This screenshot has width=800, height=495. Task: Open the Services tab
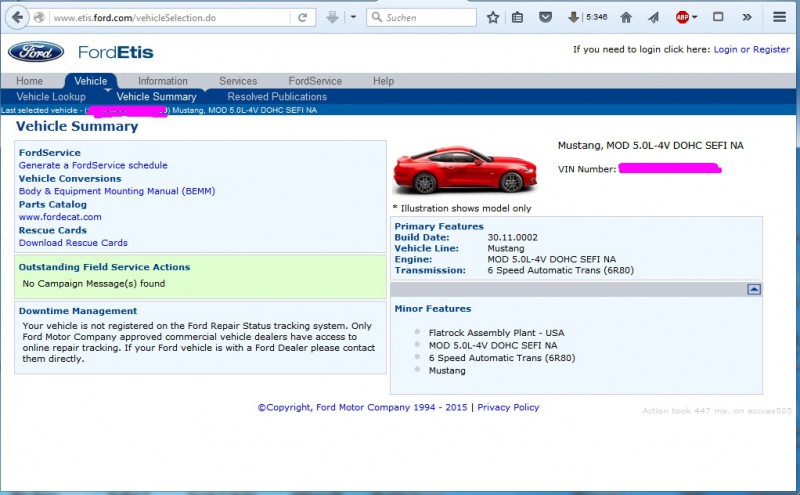pyautogui.click(x=238, y=81)
